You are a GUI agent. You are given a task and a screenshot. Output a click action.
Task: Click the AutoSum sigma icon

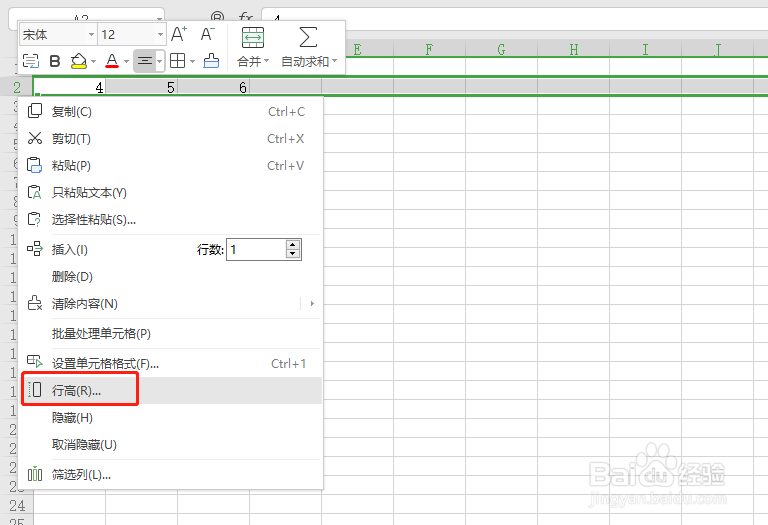click(x=308, y=38)
